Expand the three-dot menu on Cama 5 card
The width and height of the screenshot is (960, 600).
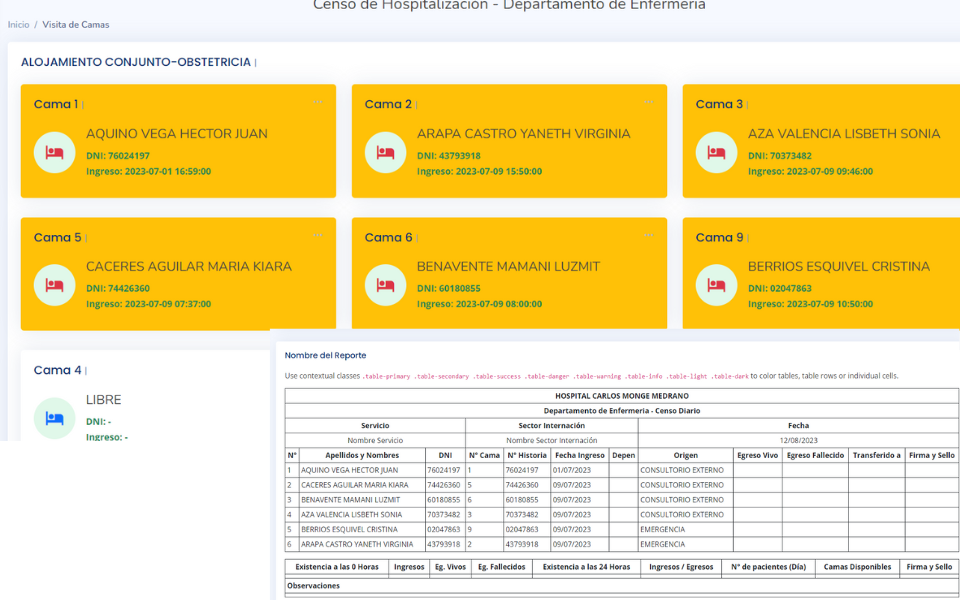pyautogui.click(x=318, y=234)
